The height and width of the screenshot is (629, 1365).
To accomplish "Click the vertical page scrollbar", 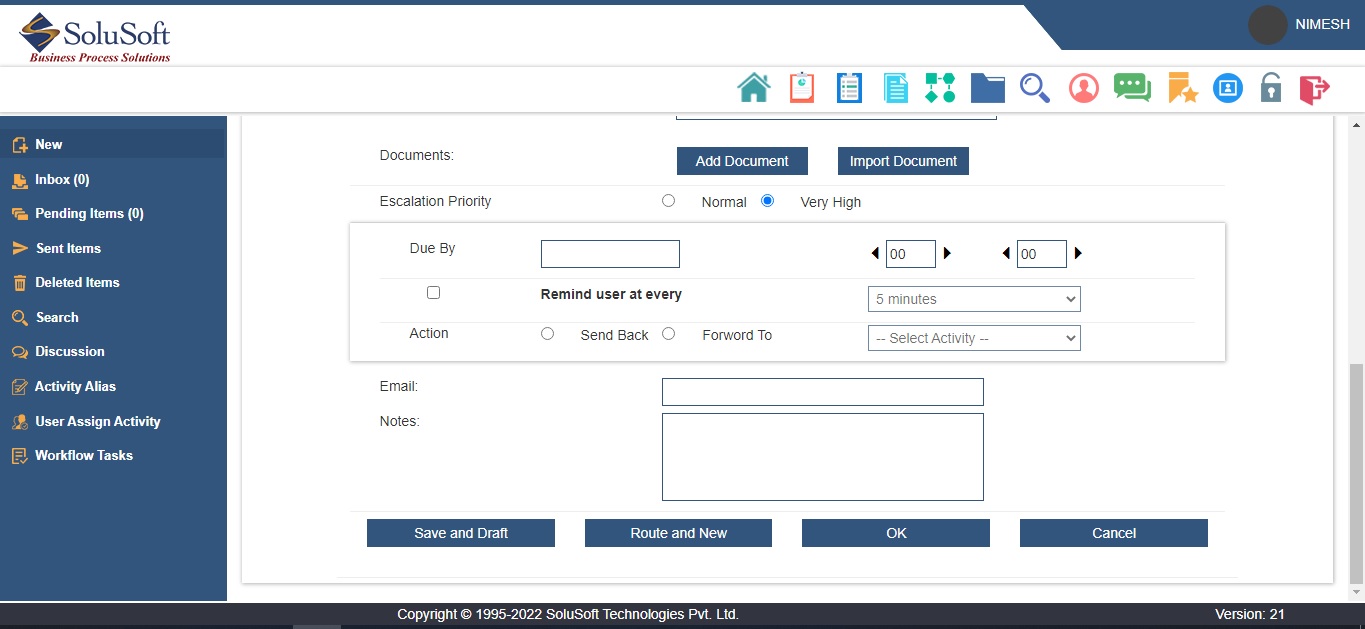I will (1356, 470).
